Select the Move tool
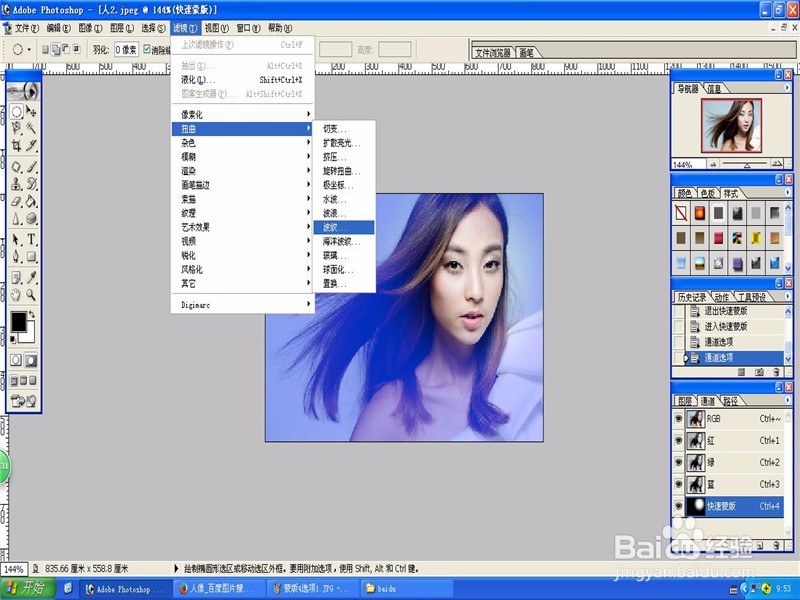Viewport: 800px width, 600px height. 31,111
